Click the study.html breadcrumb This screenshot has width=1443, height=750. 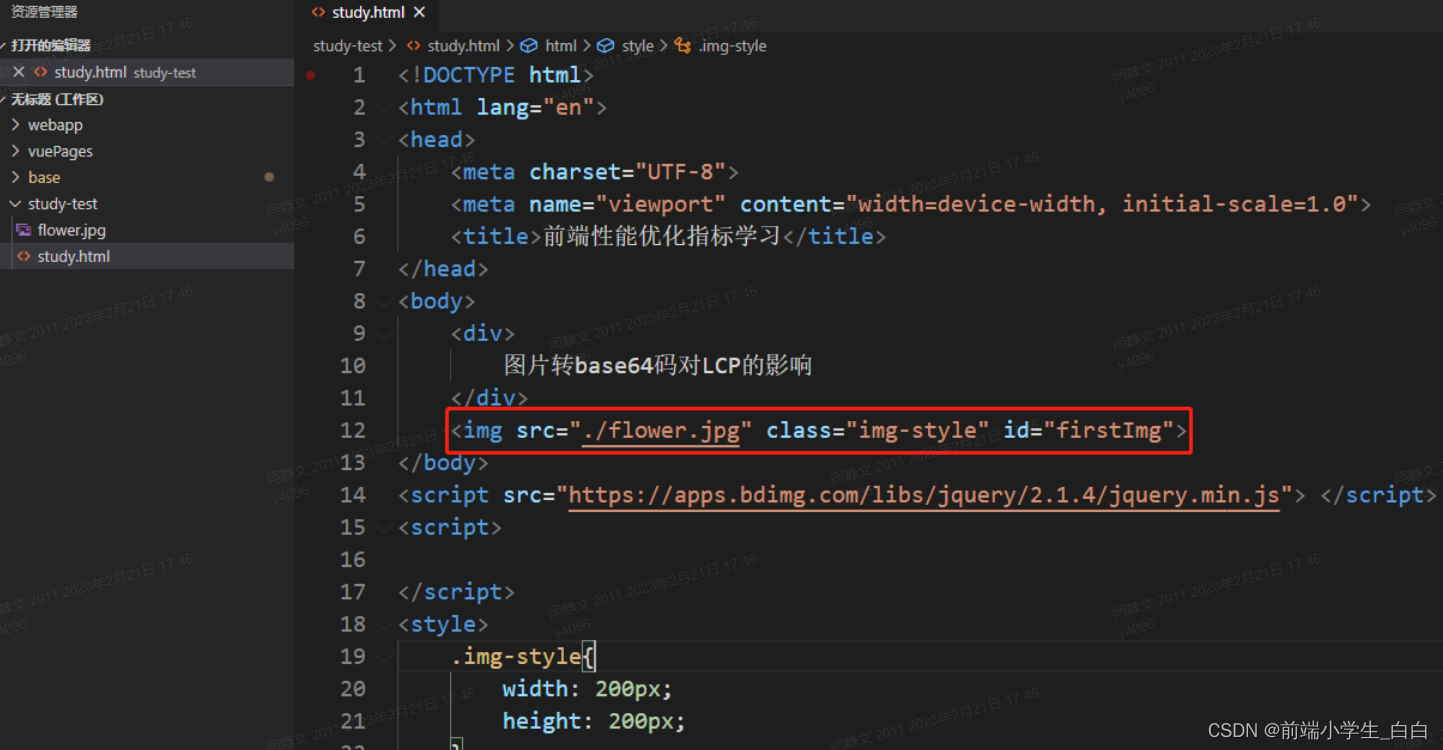[x=463, y=46]
